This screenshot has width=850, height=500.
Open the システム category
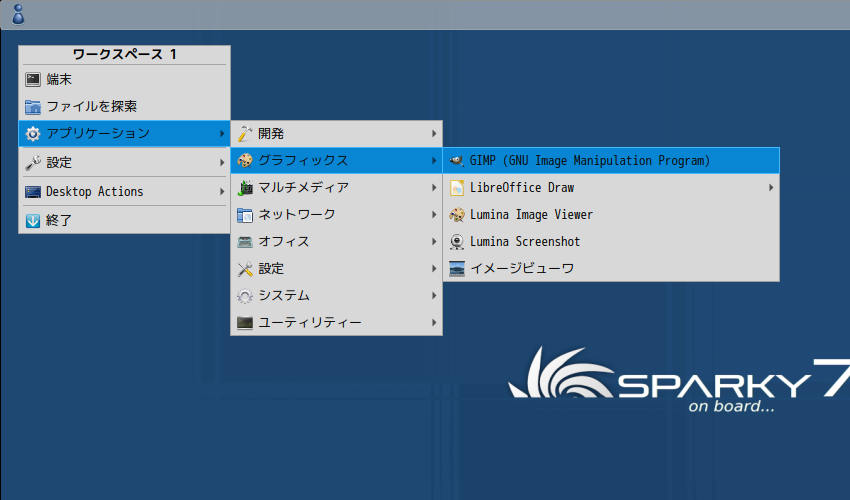click(337, 296)
